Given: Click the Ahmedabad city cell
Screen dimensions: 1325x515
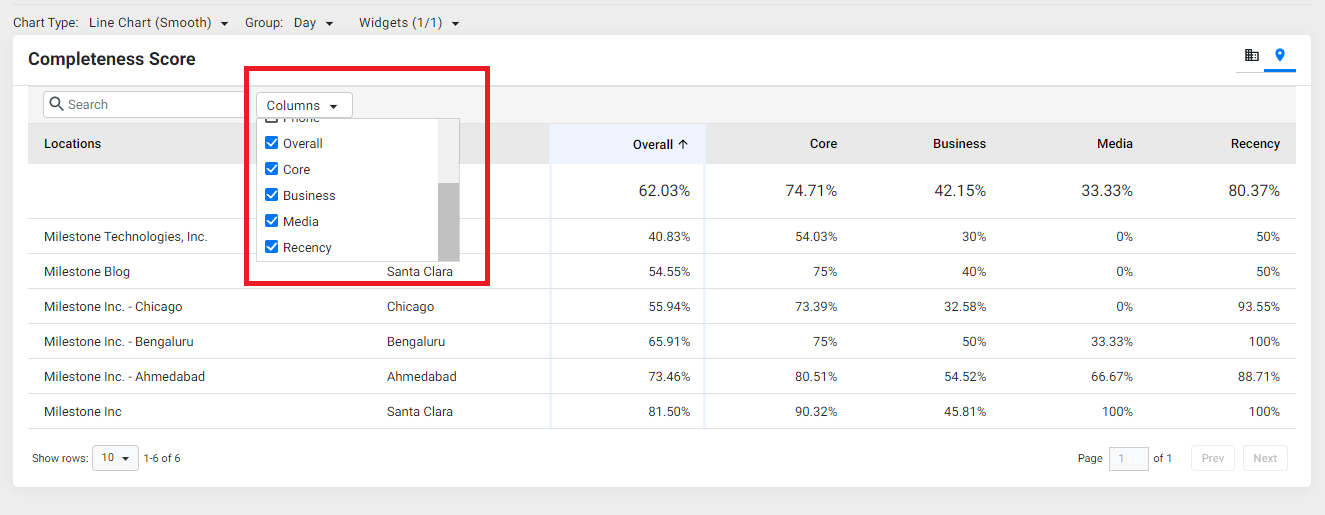Looking at the screenshot, I should coord(422,377).
